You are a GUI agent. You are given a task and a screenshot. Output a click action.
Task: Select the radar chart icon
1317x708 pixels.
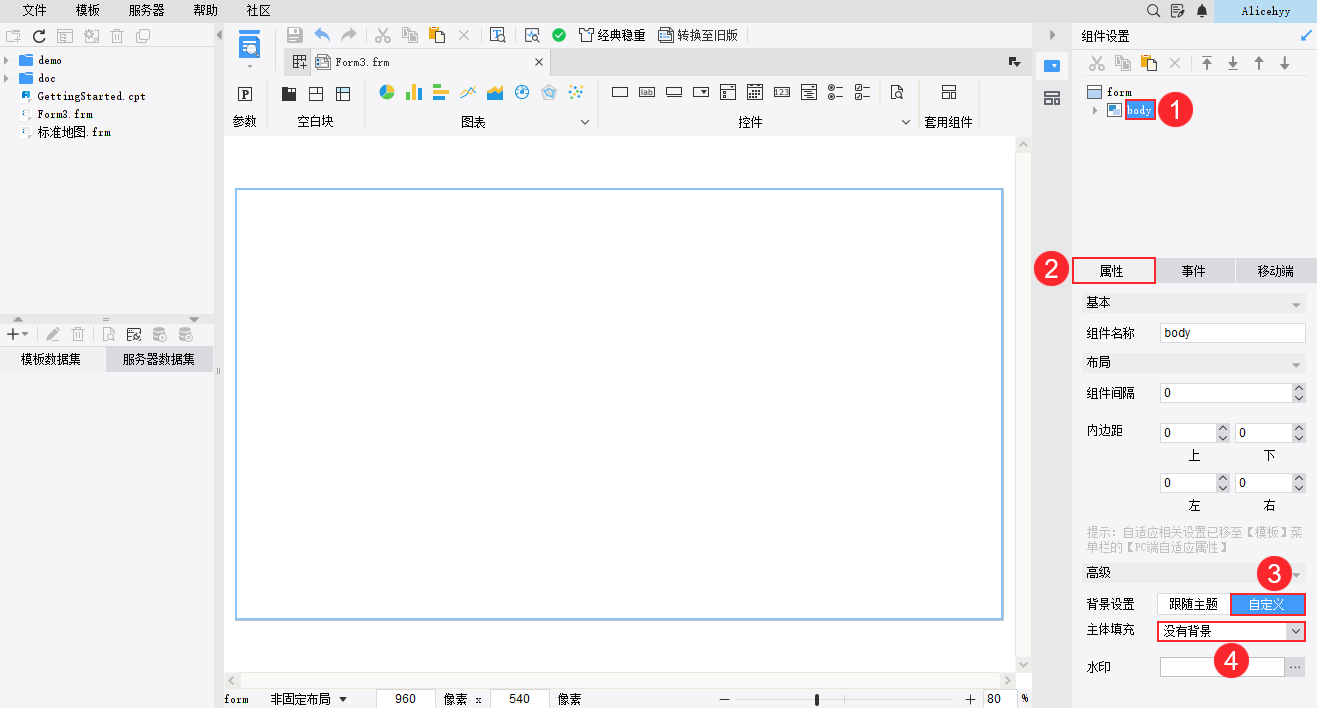coord(548,92)
